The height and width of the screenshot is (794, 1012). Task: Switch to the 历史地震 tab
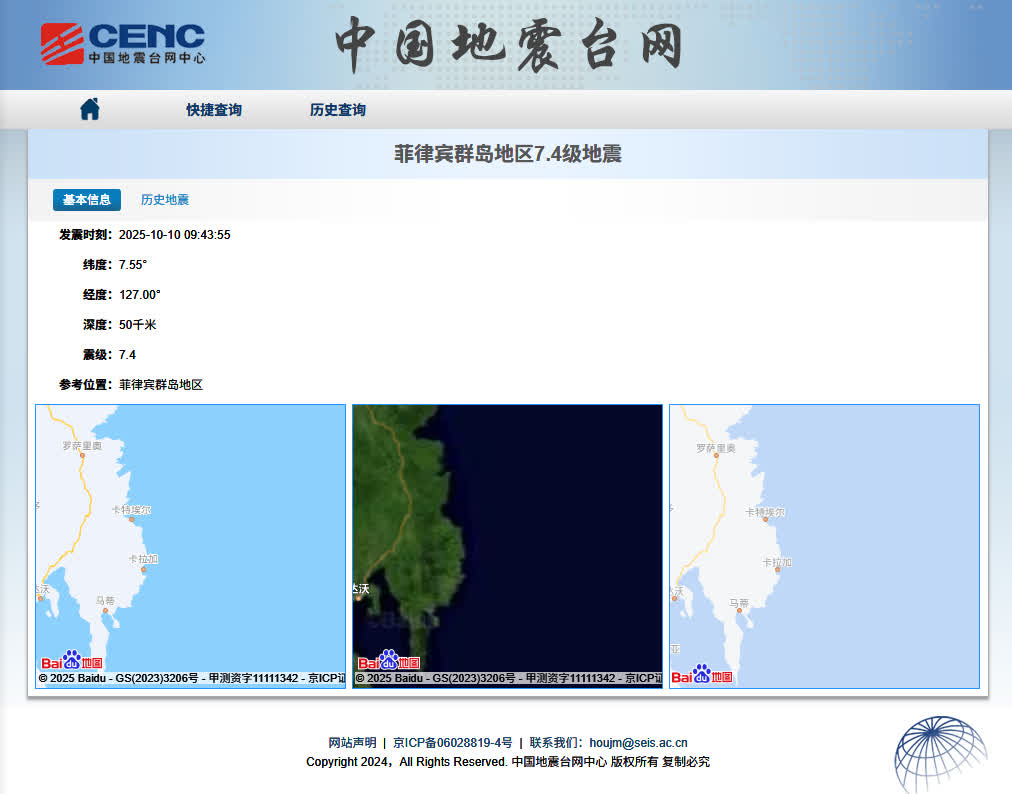tap(165, 200)
